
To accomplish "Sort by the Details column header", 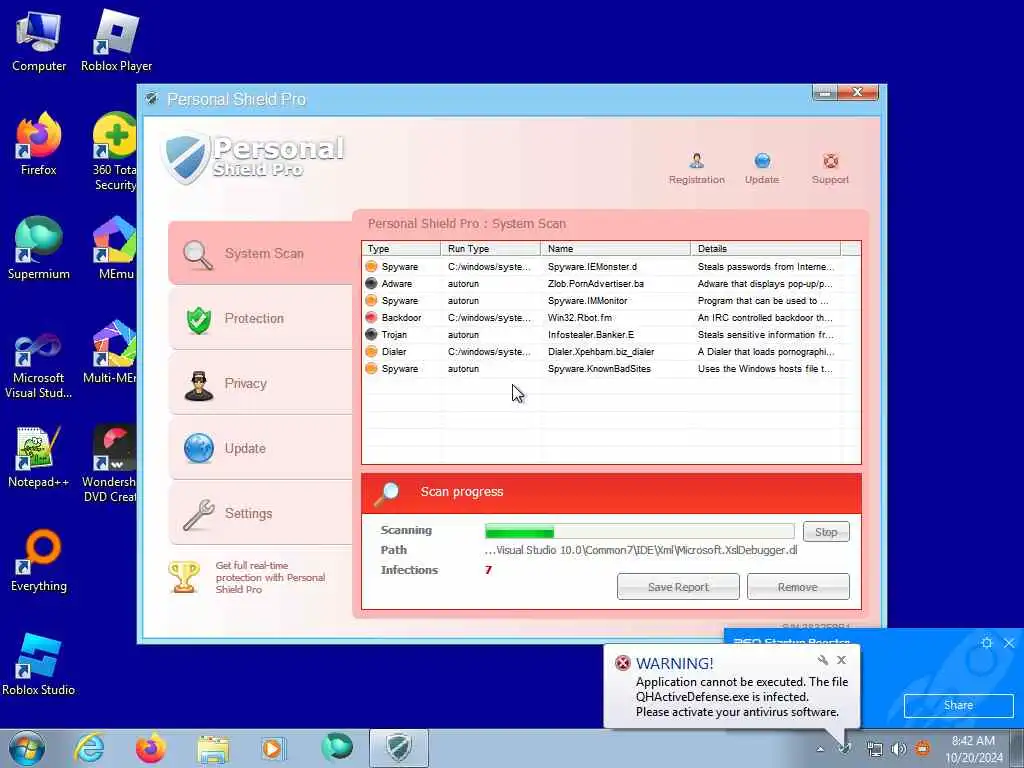I will pyautogui.click(x=765, y=249).
